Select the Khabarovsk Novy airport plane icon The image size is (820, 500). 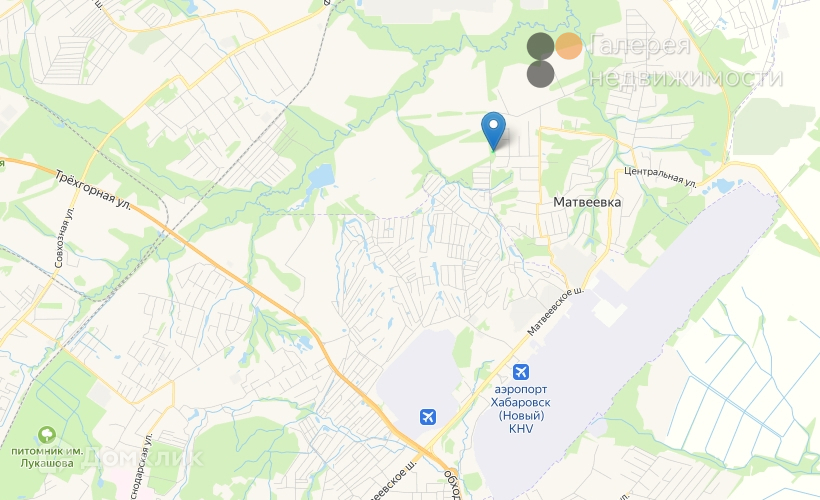(520, 372)
